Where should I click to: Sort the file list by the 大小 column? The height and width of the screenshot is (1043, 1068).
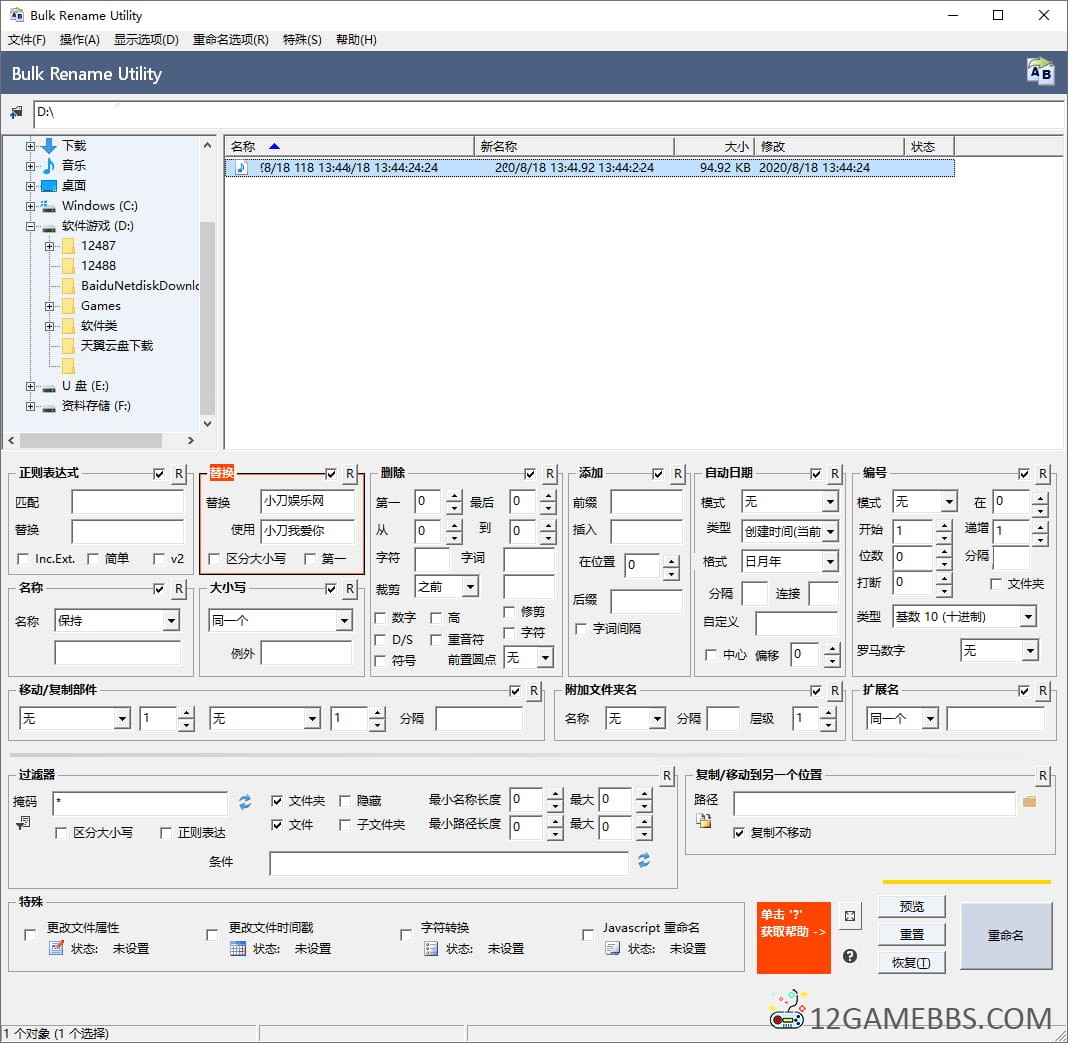714,146
